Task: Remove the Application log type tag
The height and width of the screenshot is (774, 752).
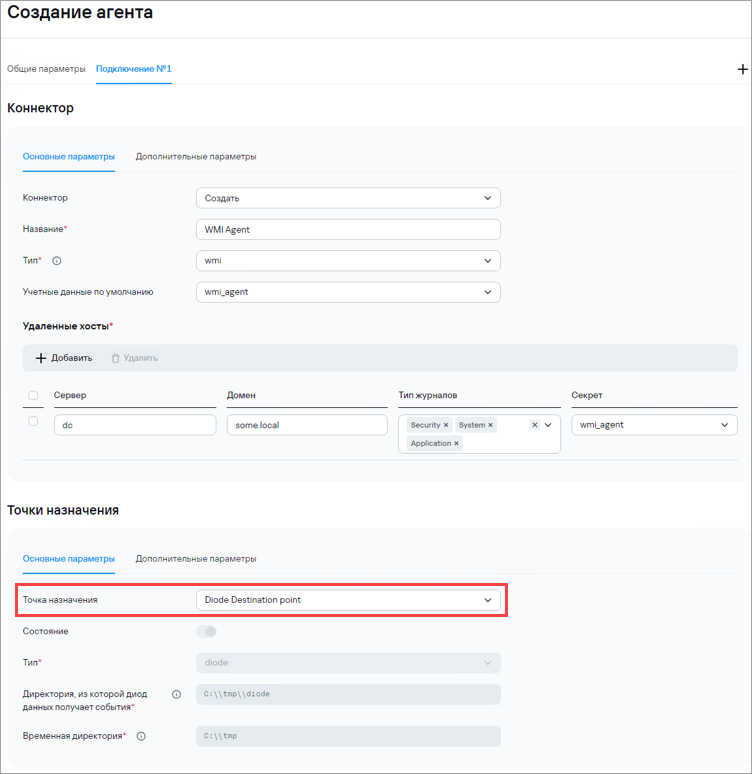Action: (456, 443)
